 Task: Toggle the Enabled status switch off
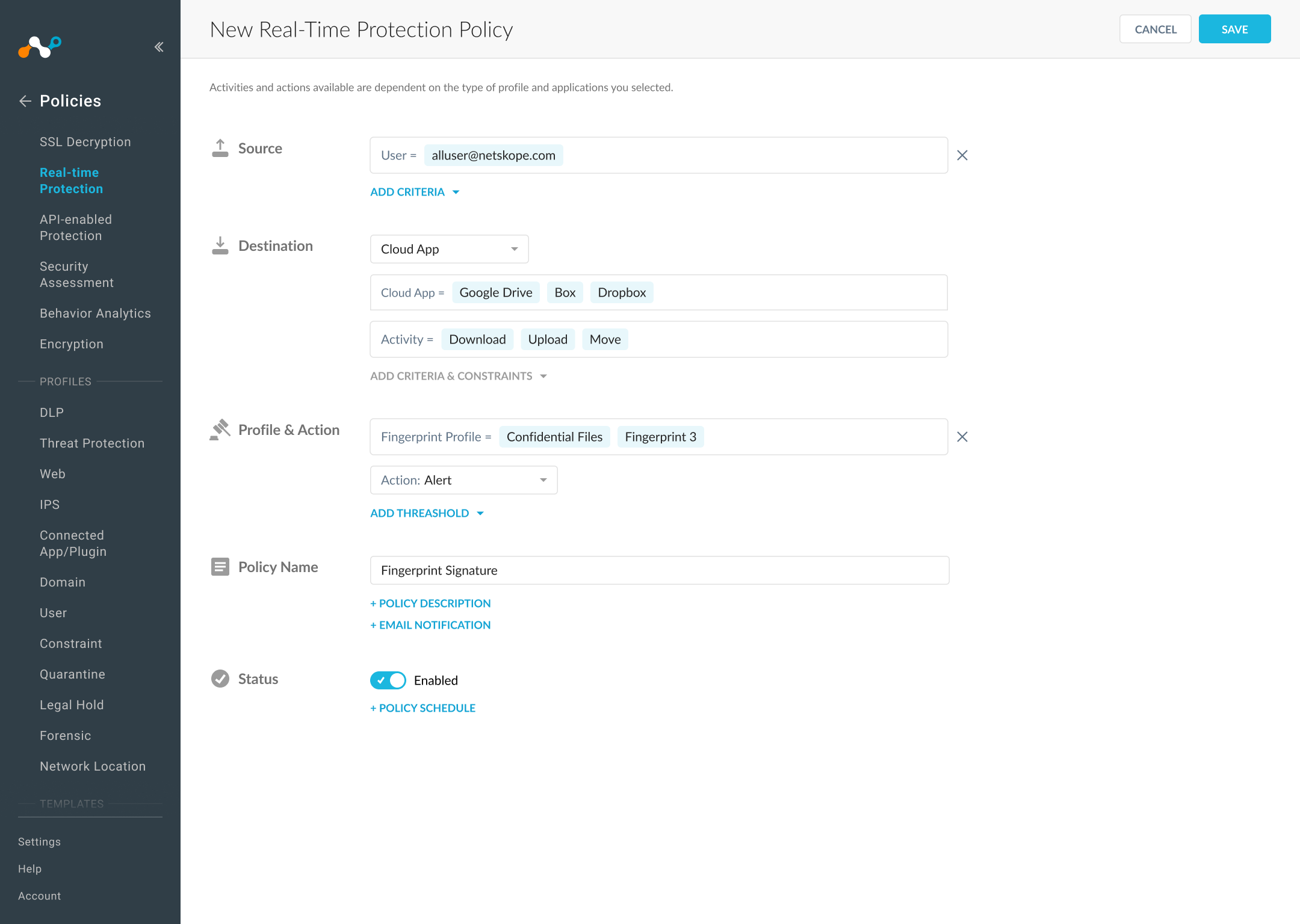point(388,680)
